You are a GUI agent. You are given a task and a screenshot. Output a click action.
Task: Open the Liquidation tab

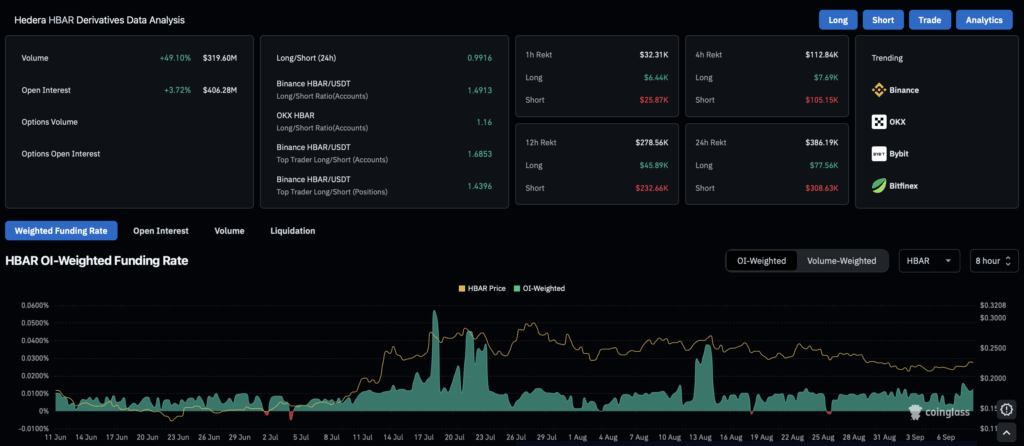(293, 231)
